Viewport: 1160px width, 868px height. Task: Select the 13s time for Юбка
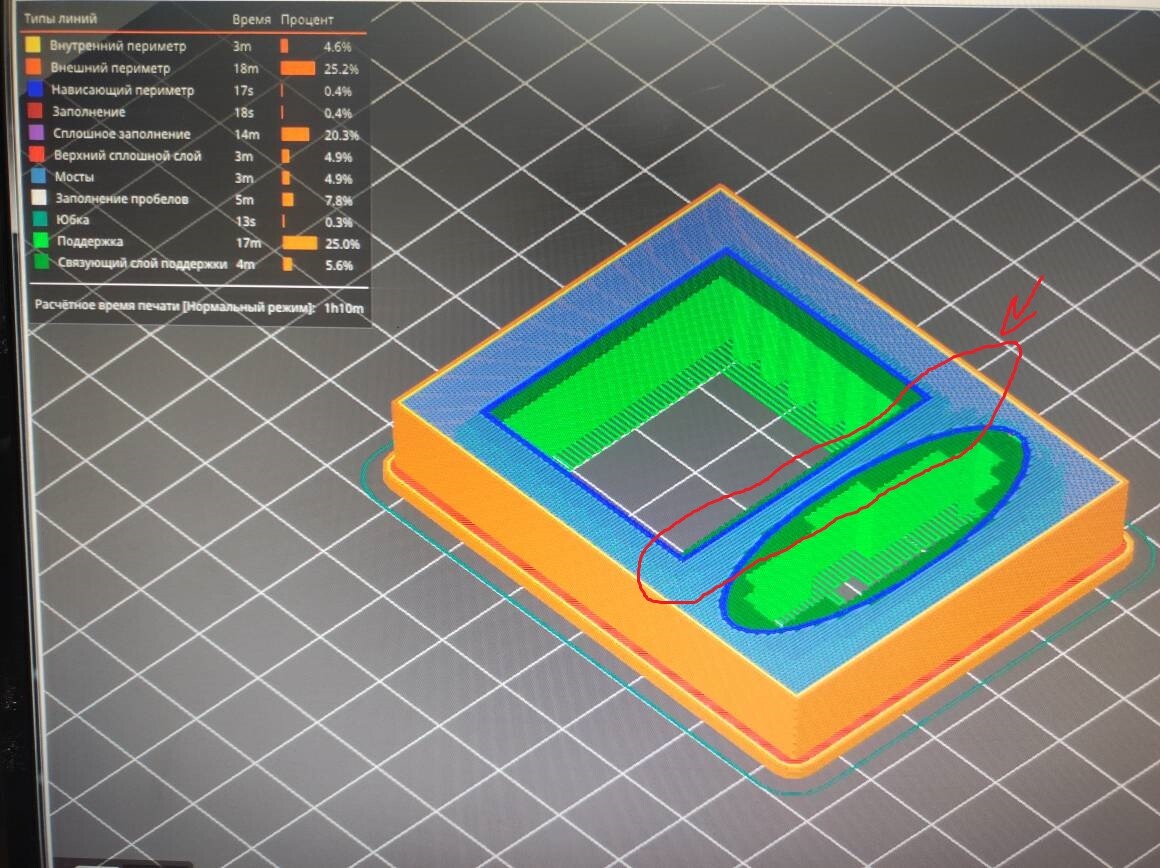coord(246,221)
